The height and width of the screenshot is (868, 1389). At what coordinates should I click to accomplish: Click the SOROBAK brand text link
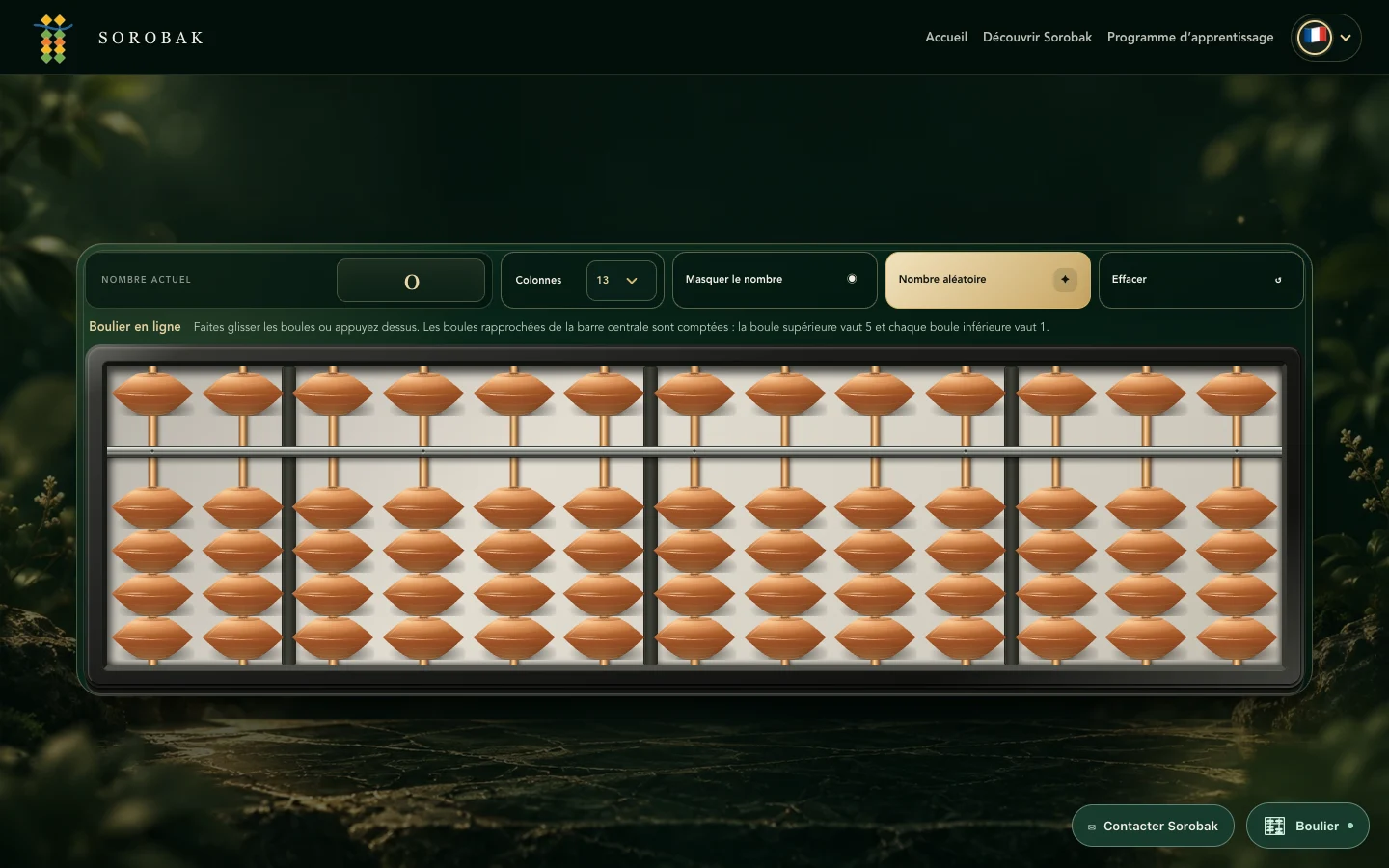tap(151, 38)
